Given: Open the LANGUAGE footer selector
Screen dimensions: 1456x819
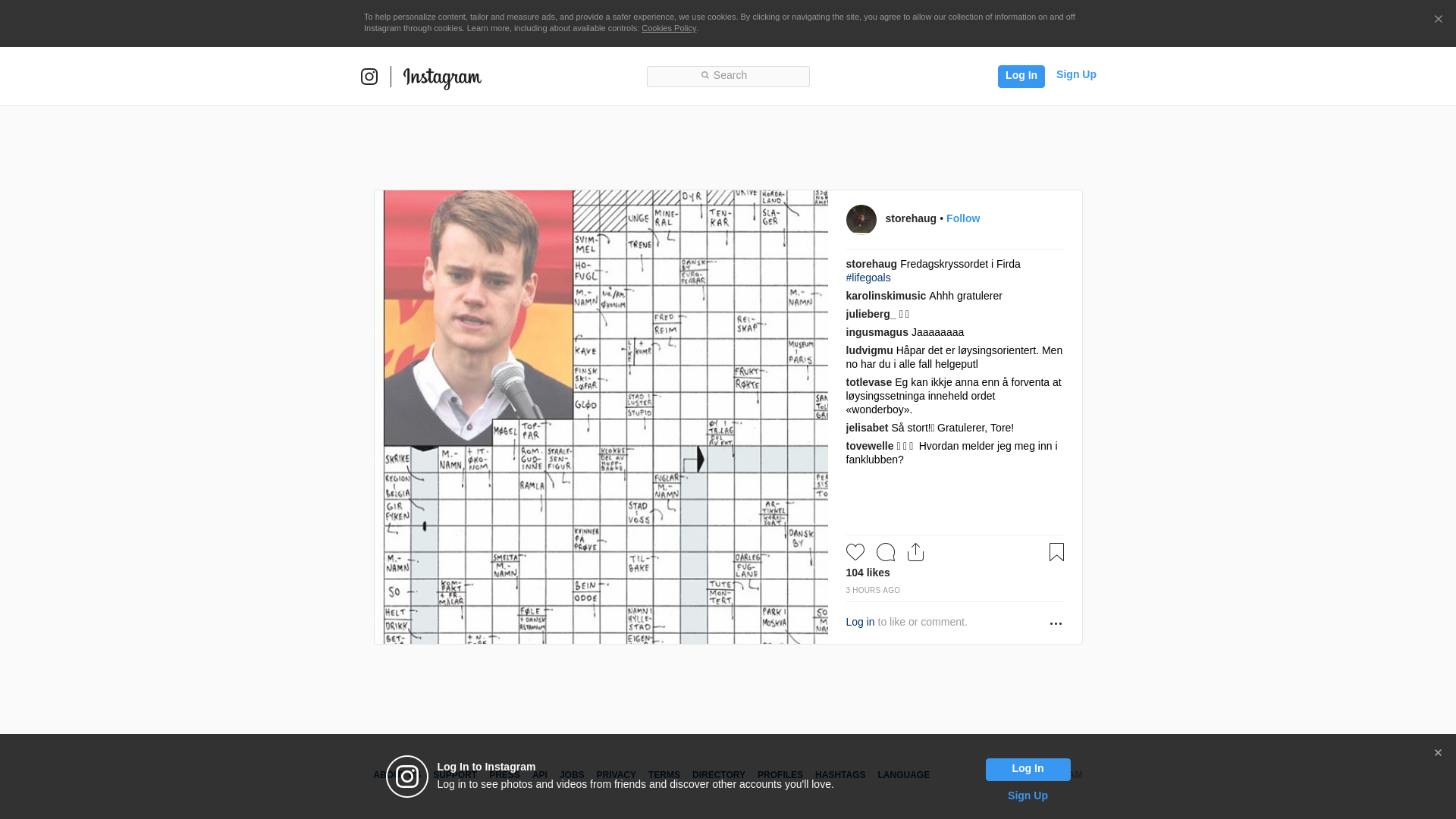Looking at the screenshot, I should tap(903, 775).
